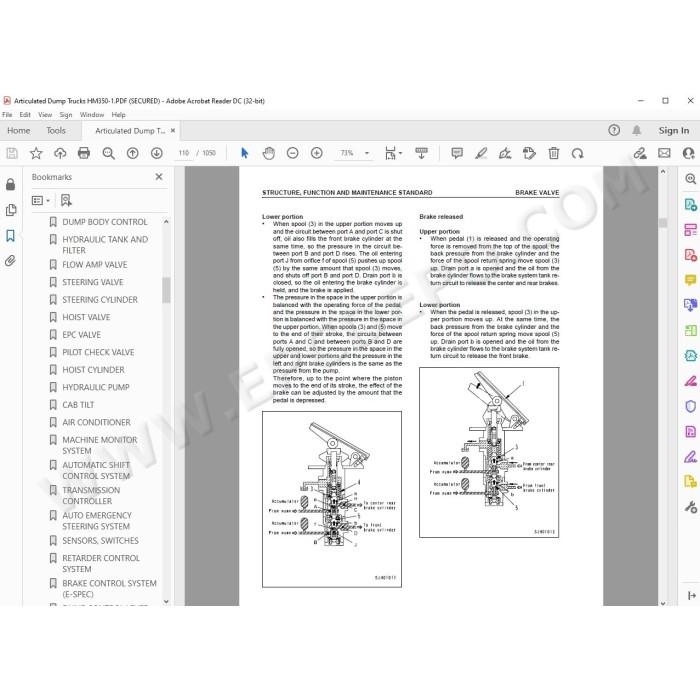700x700 pixels.
Task: Go to the previous page arrow
Action: click(133, 153)
